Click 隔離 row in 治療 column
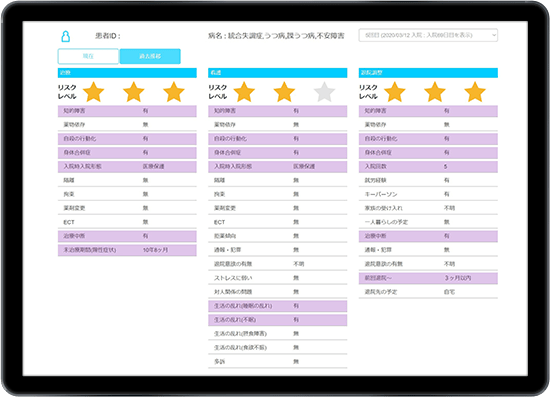This screenshot has width=550, height=397. point(127,180)
